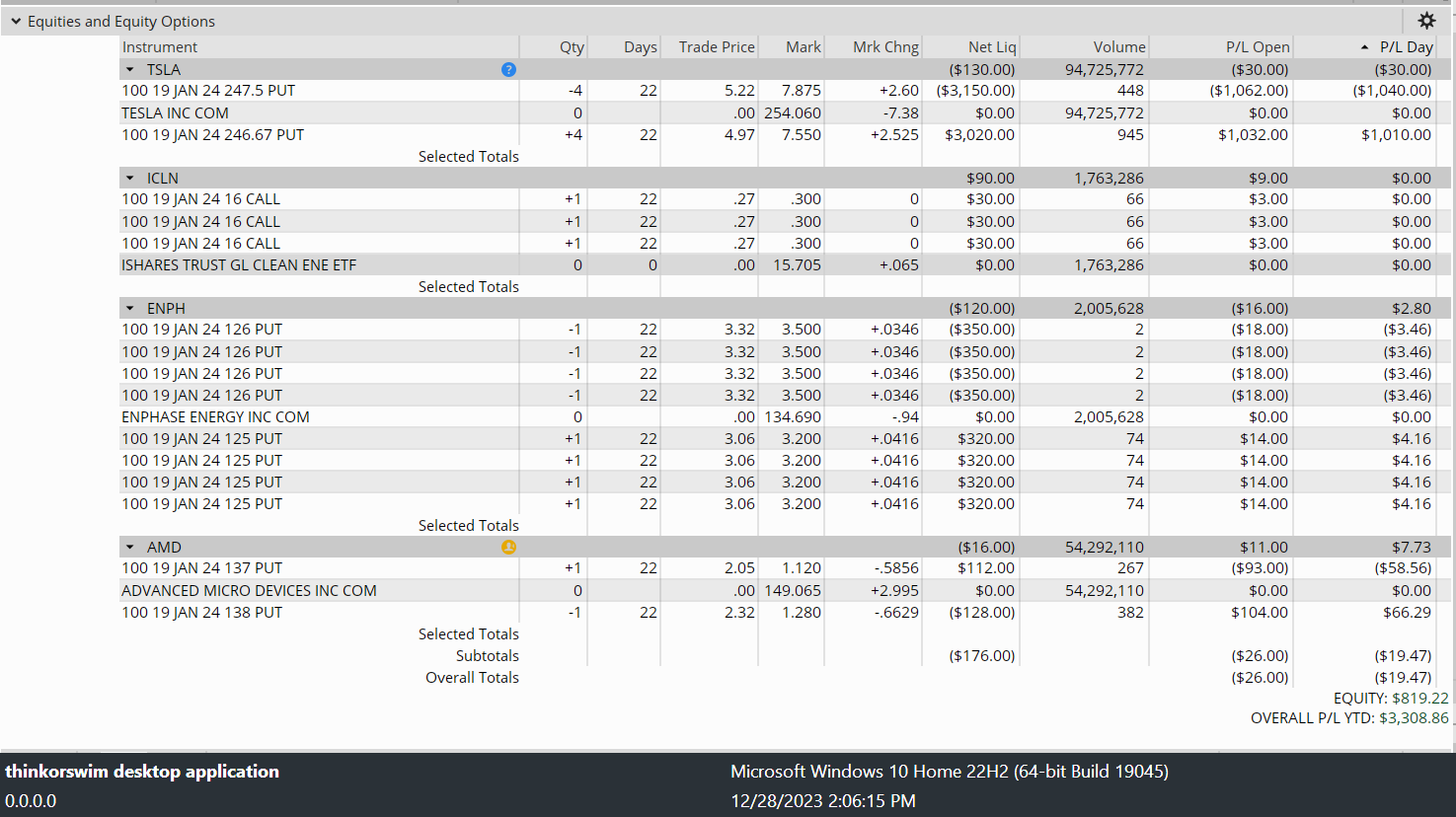Click the Subtotals row label
Viewport: 1456px width, 817px height.
[487, 655]
